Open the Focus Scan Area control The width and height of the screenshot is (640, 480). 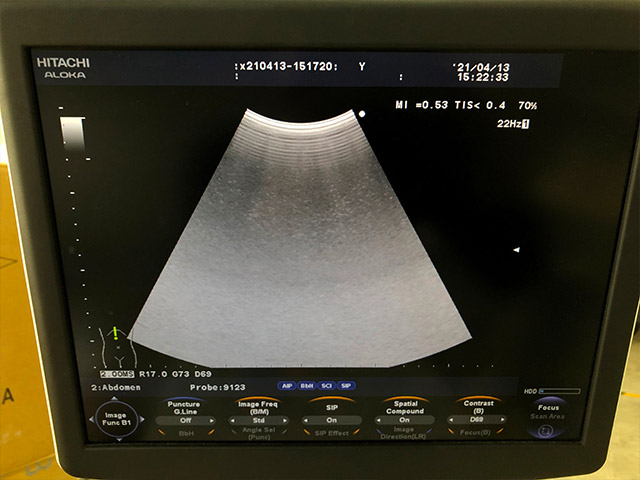pos(546,417)
